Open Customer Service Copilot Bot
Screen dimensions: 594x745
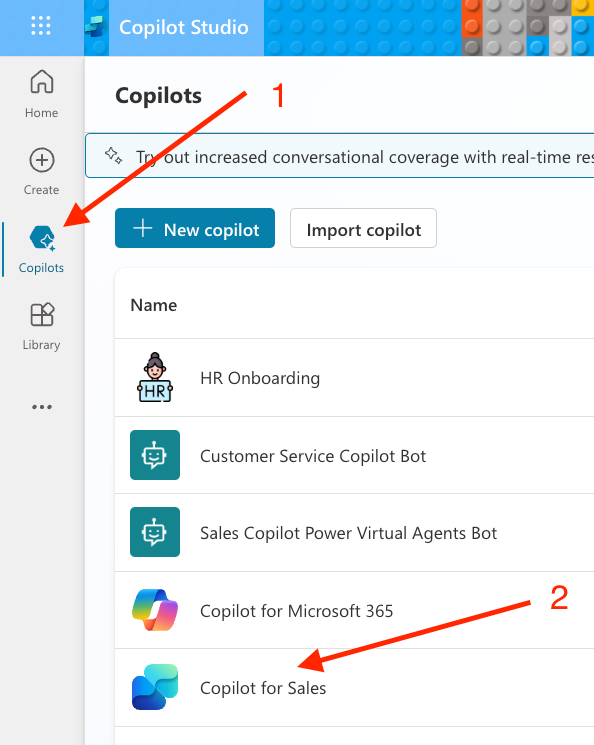[x=313, y=456]
